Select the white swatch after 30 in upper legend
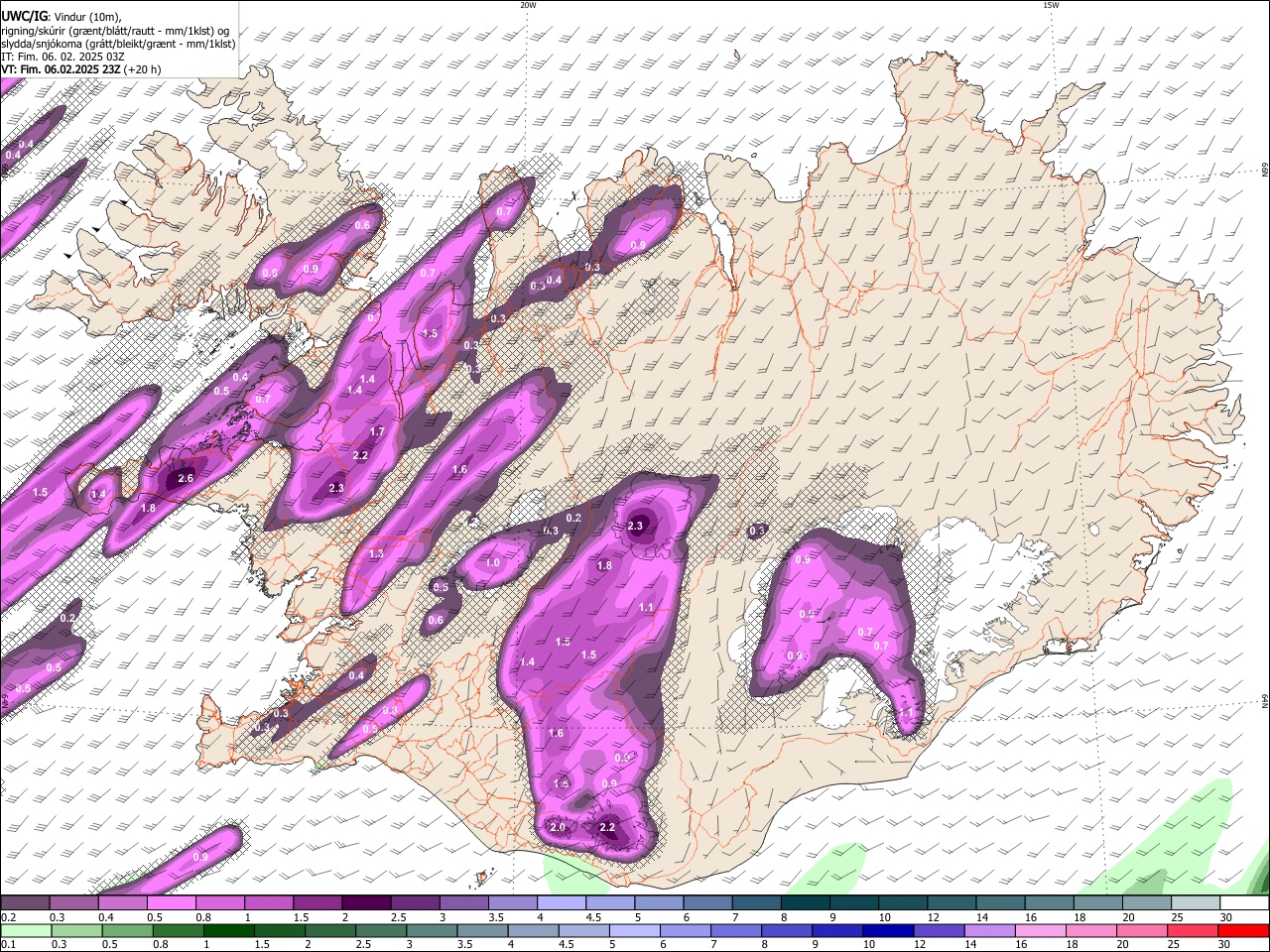Image resolution: width=1270 pixels, height=952 pixels. [1242, 903]
